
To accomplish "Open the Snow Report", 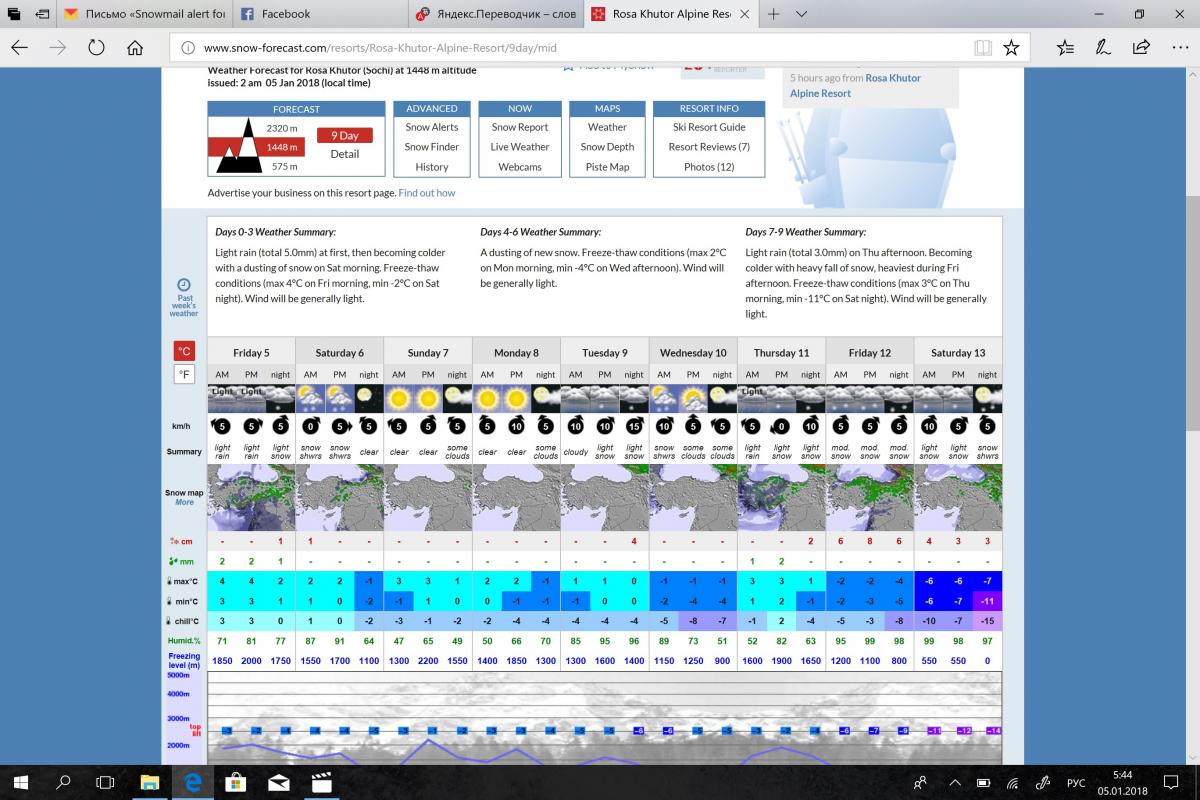I will pyautogui.click(x=520, y=127).
